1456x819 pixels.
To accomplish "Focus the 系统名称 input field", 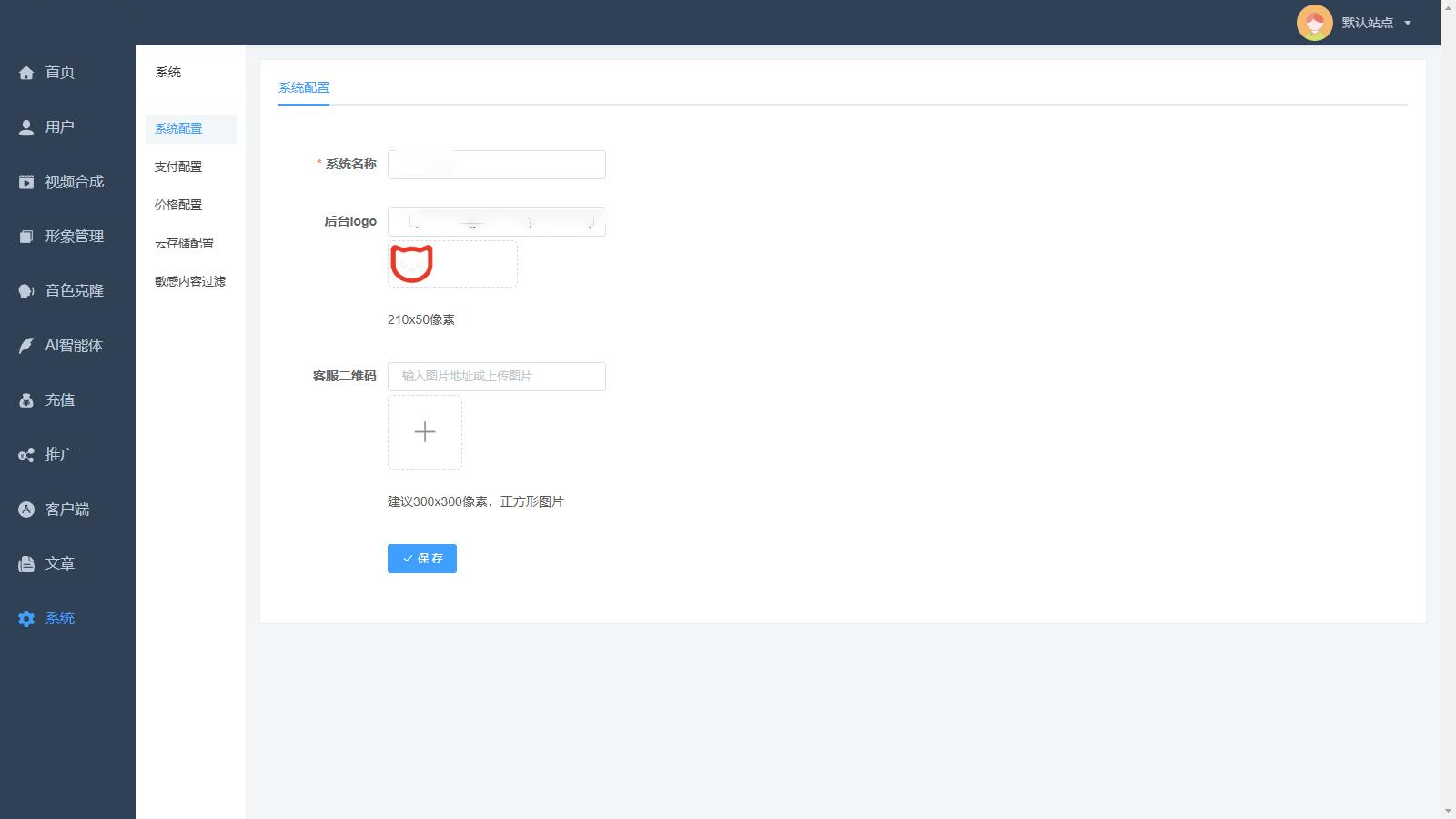I will (x=496, y=165).
